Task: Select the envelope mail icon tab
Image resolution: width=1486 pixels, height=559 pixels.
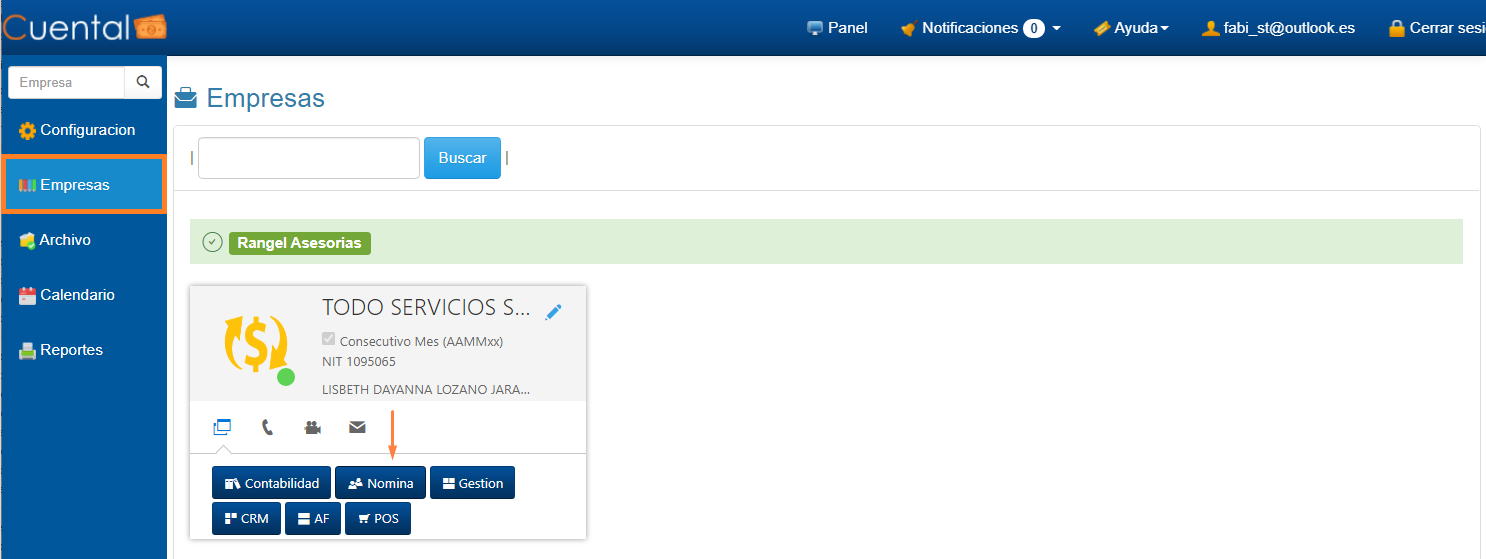Action: click(x=357, y=427)
